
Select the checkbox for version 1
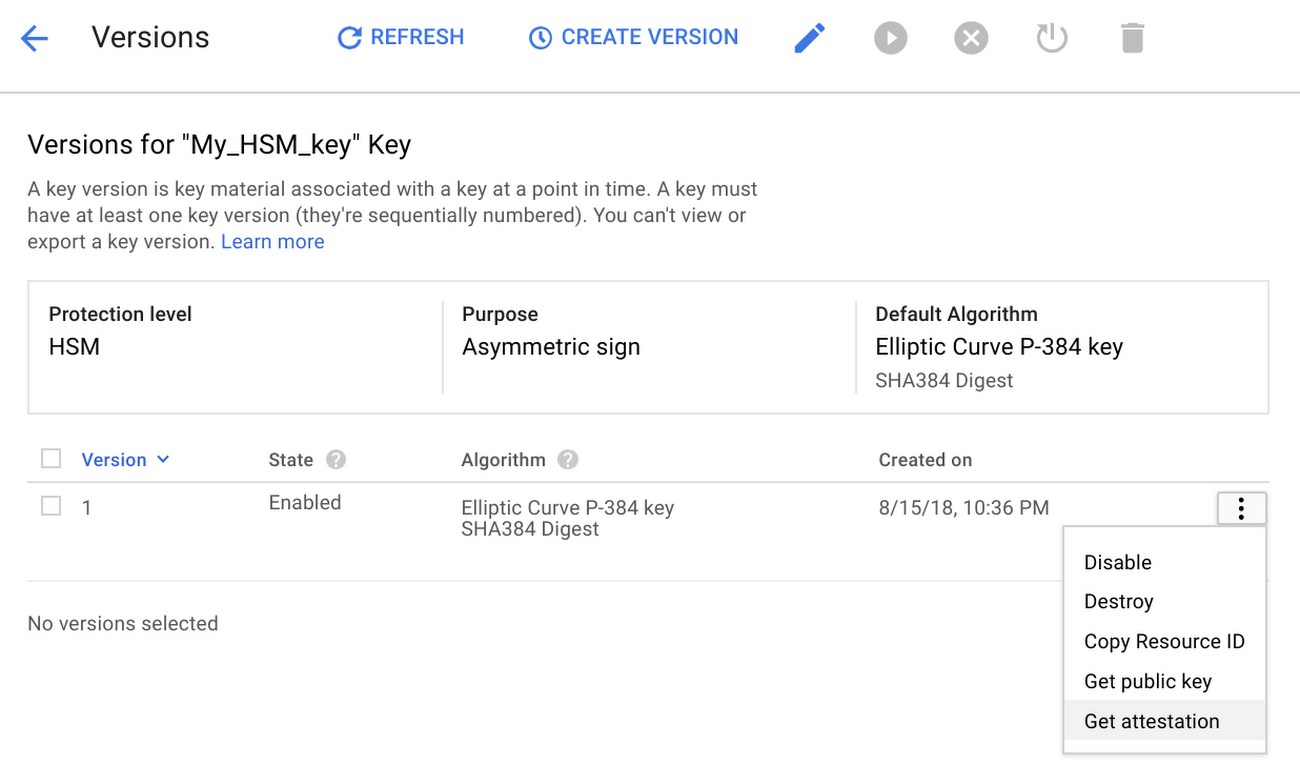point(51,507)
